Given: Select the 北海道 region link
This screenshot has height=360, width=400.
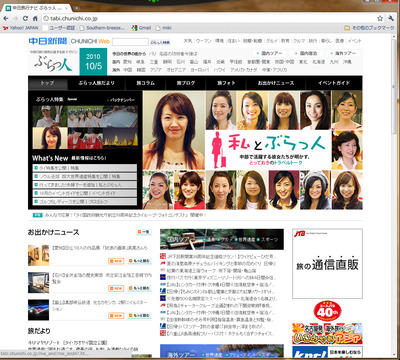Looking at the screenshot, I should [318, 62].
